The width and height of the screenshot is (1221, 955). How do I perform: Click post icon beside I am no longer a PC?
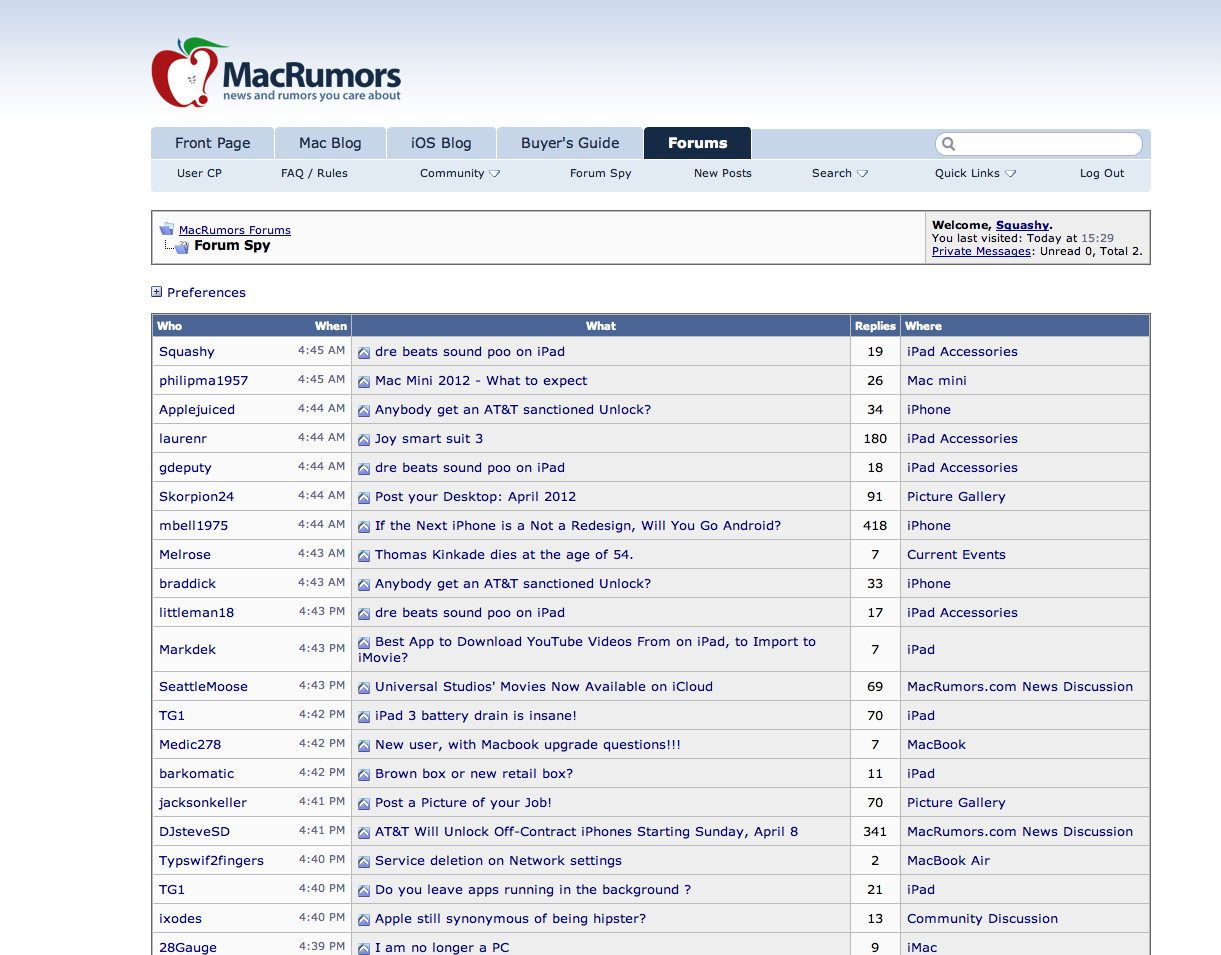coord(364,948)
